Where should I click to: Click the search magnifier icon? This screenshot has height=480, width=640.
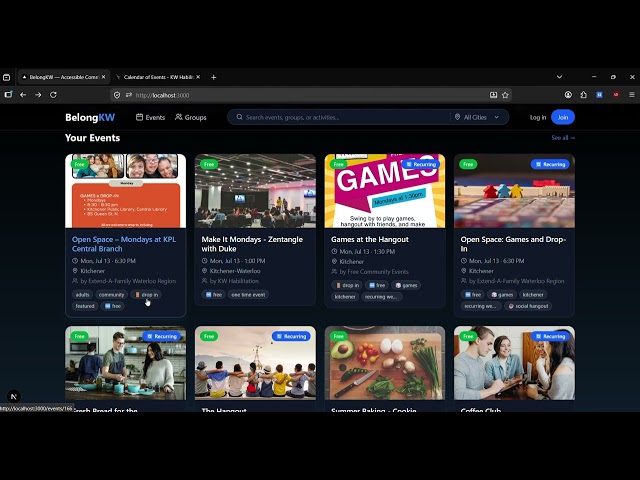tap(240, 117)
